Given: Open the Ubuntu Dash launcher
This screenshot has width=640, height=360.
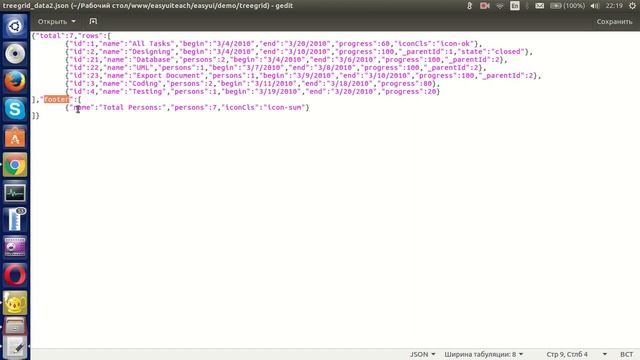Looking at the screenshot, I should pyautogui.click(x=15, y=27).
